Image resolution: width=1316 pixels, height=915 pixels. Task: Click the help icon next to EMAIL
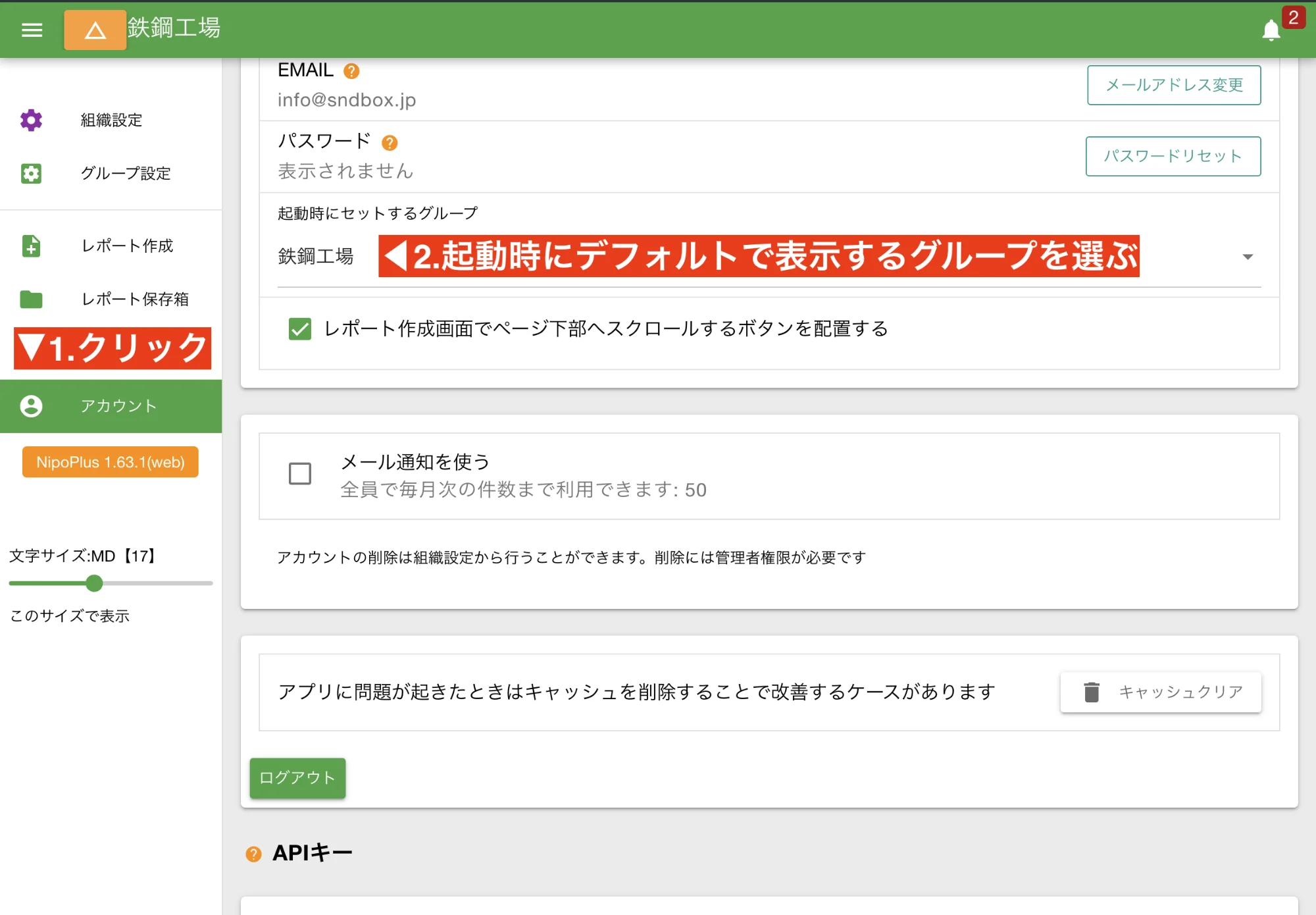pos(351,70)
